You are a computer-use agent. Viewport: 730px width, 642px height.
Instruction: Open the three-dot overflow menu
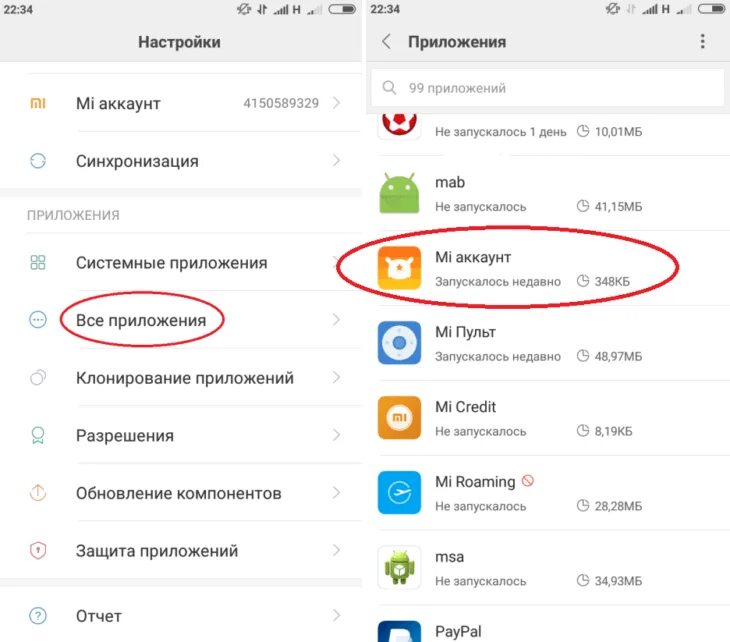point(703,41)
